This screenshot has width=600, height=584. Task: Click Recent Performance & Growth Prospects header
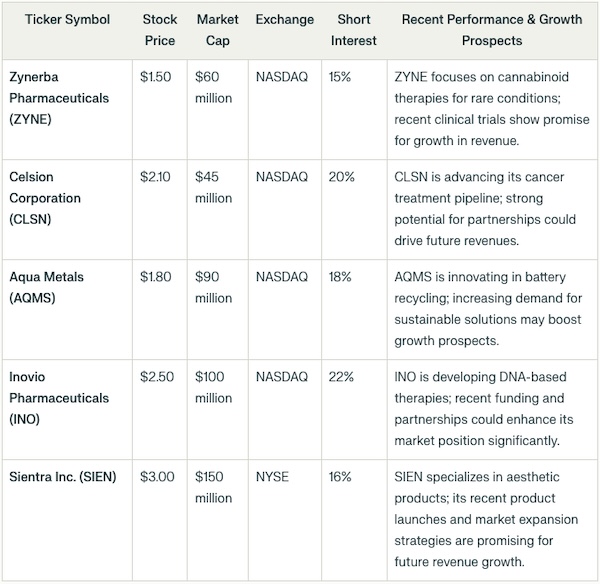(492, 30)
